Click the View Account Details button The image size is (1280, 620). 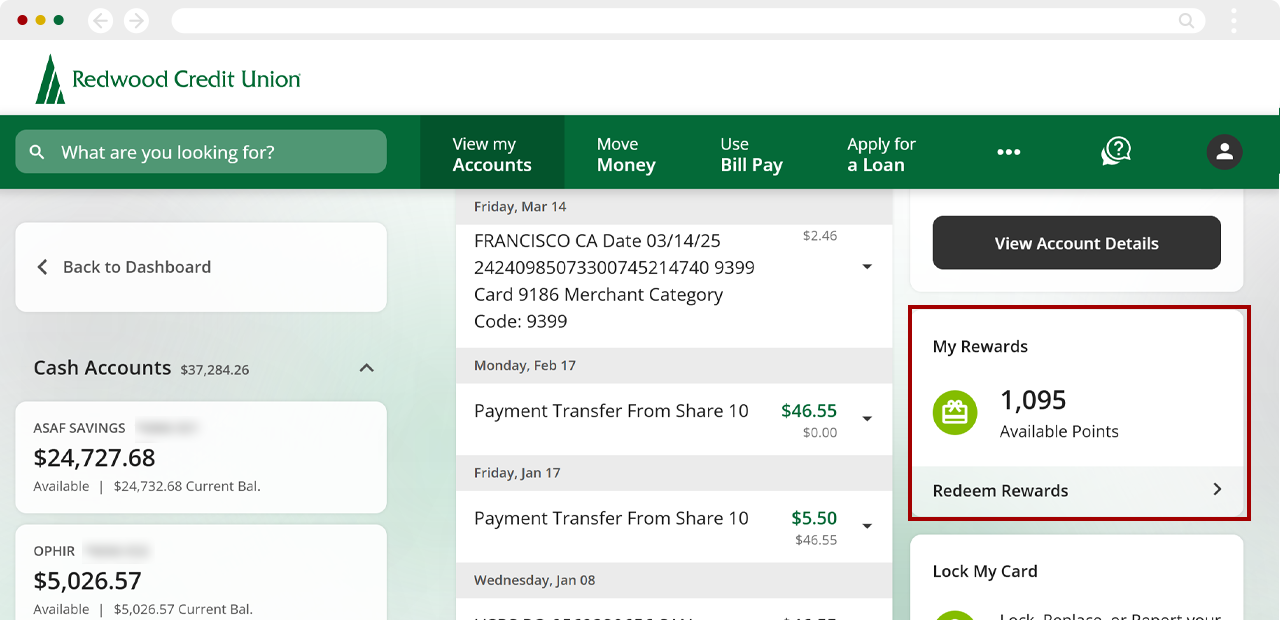(1077, 243)
